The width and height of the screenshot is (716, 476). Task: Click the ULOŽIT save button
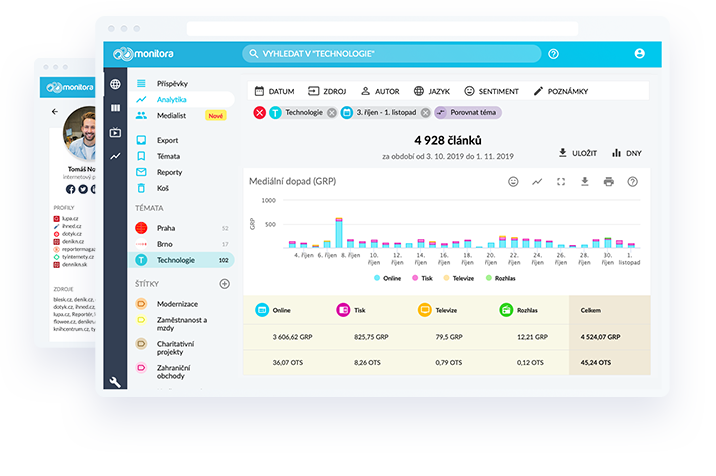click(x=577, y=153)
